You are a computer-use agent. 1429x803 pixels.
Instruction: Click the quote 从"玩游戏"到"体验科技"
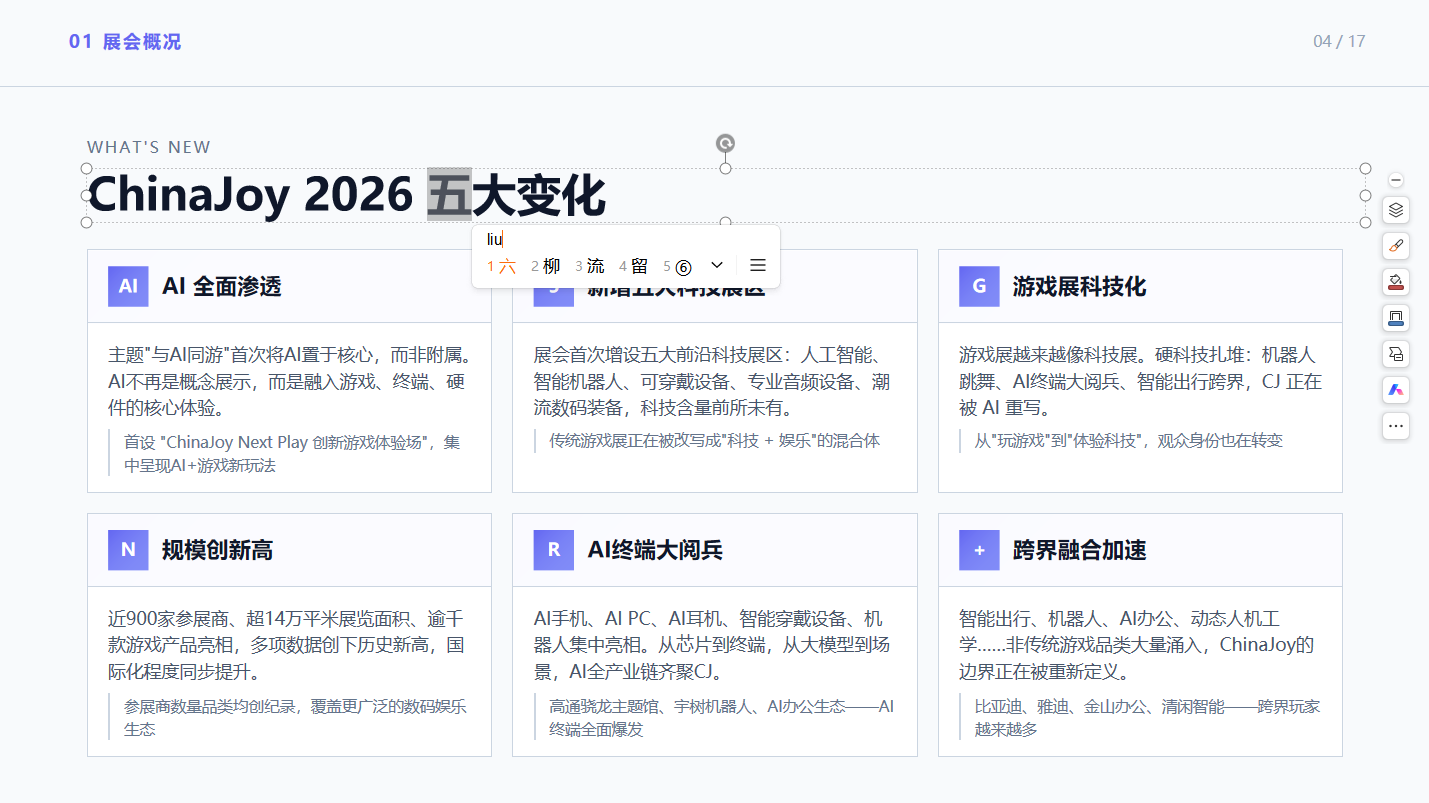tap(1128, 441)
